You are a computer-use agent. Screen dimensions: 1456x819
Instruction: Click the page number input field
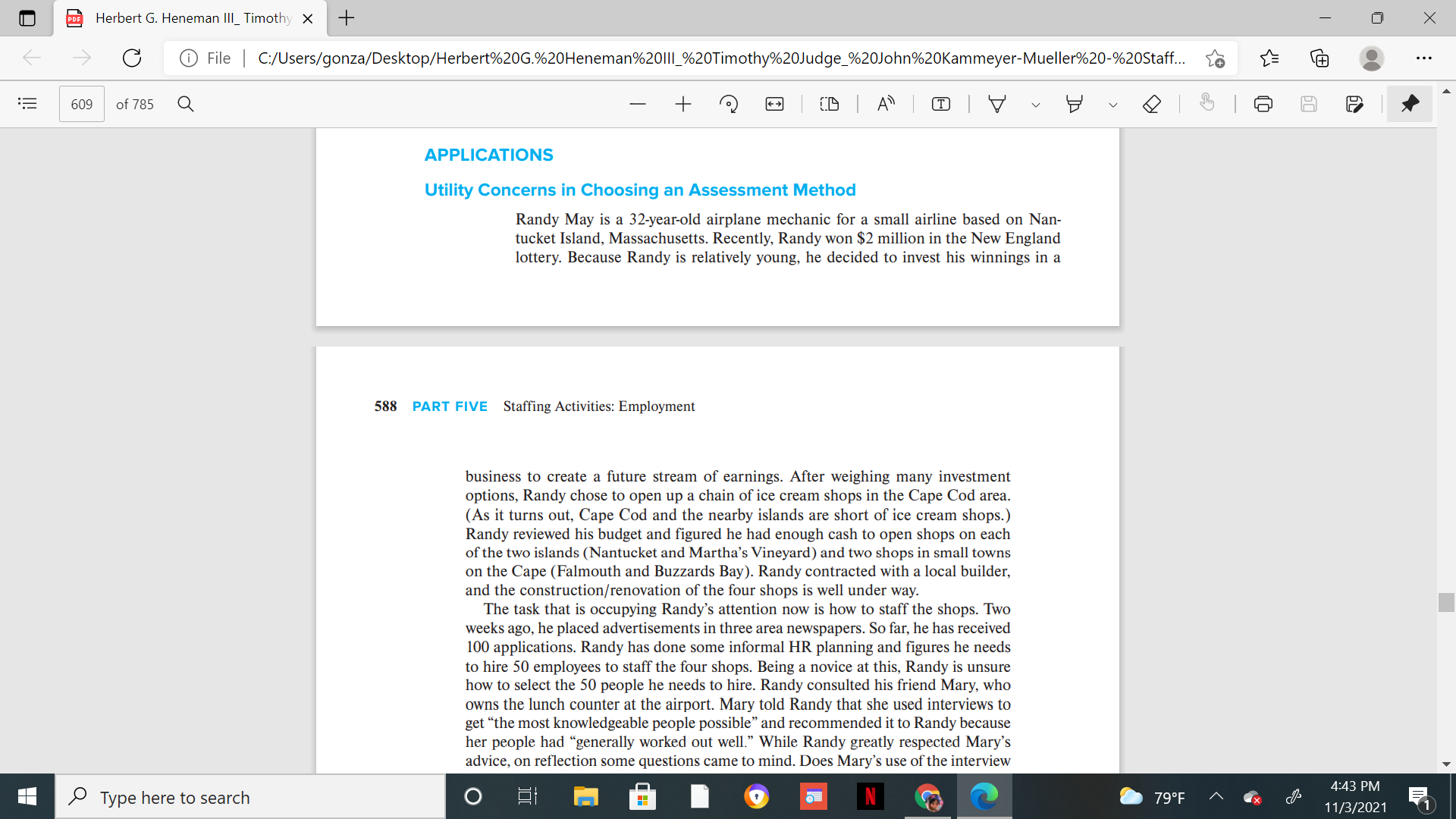click(x=82, y=104)
